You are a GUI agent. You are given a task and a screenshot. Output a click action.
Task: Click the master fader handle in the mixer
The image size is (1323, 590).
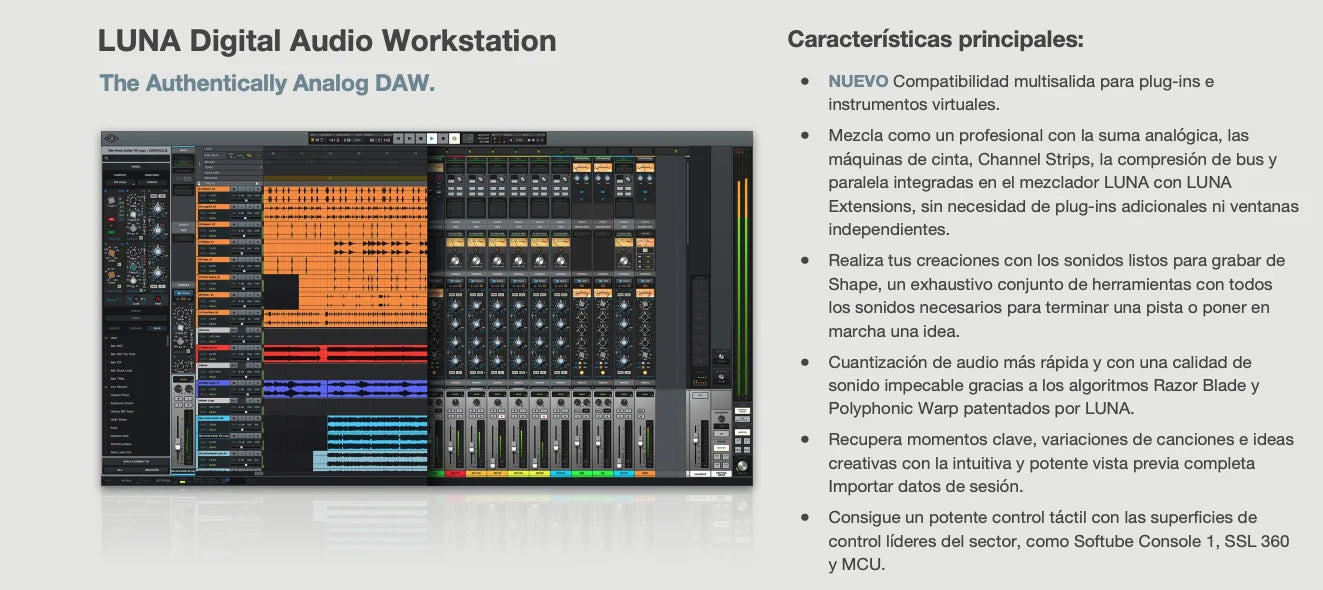tap(696, 438)
